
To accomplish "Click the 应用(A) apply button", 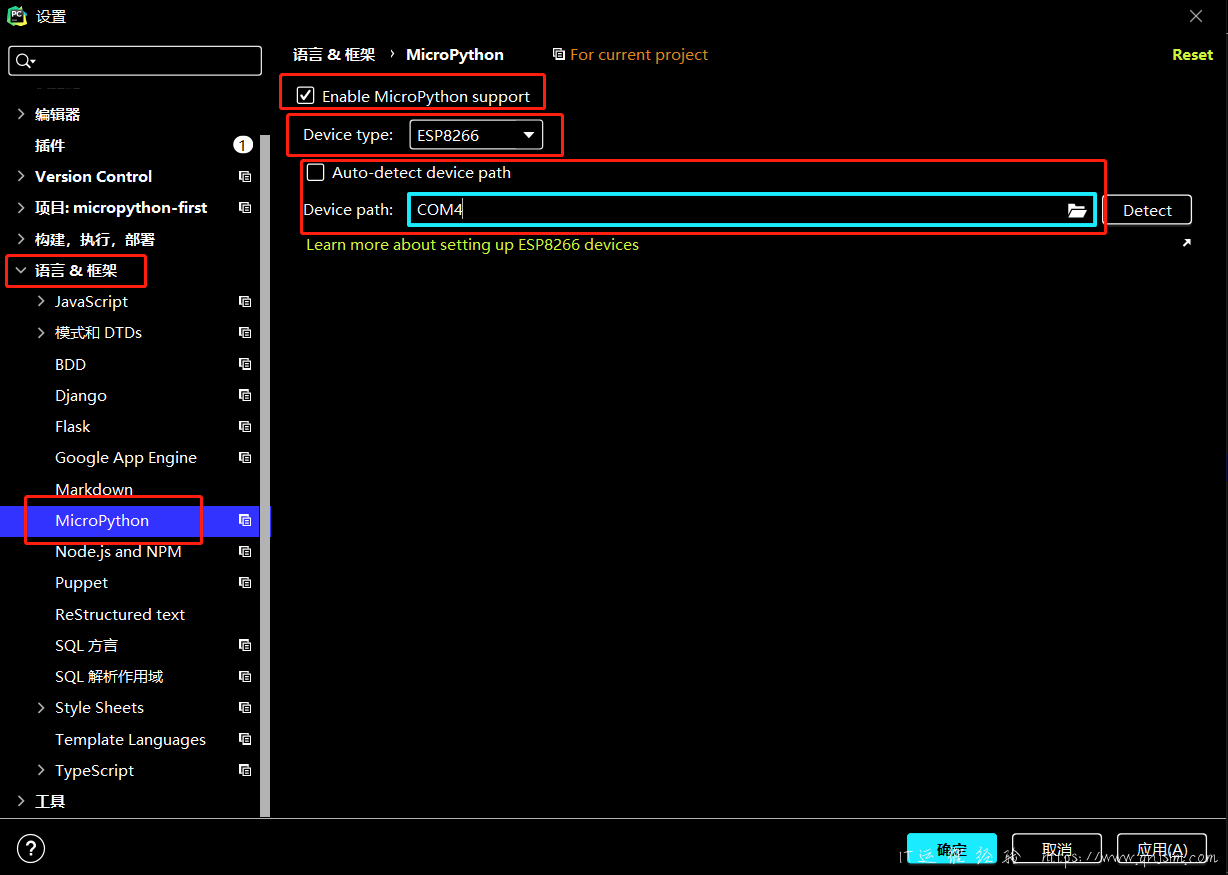I will 1162,849.
